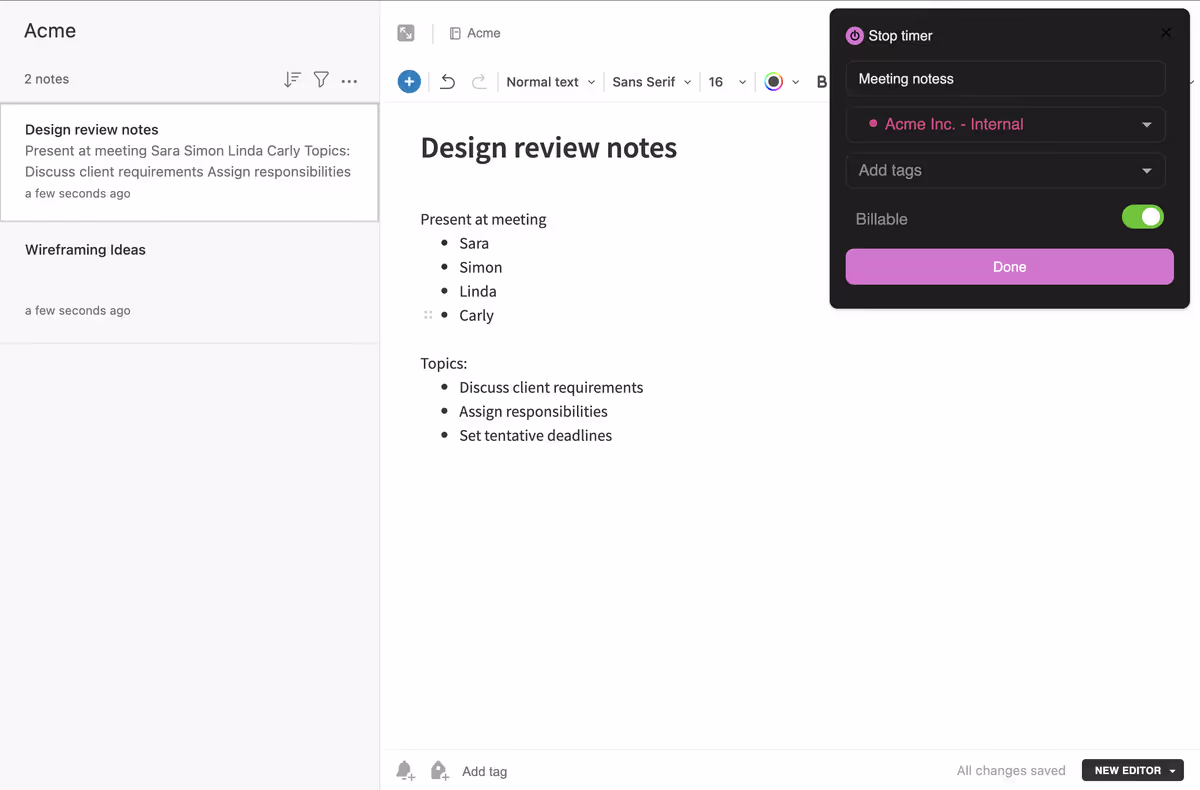
Task: Click the Design review notes title
Action: [549, 148]
